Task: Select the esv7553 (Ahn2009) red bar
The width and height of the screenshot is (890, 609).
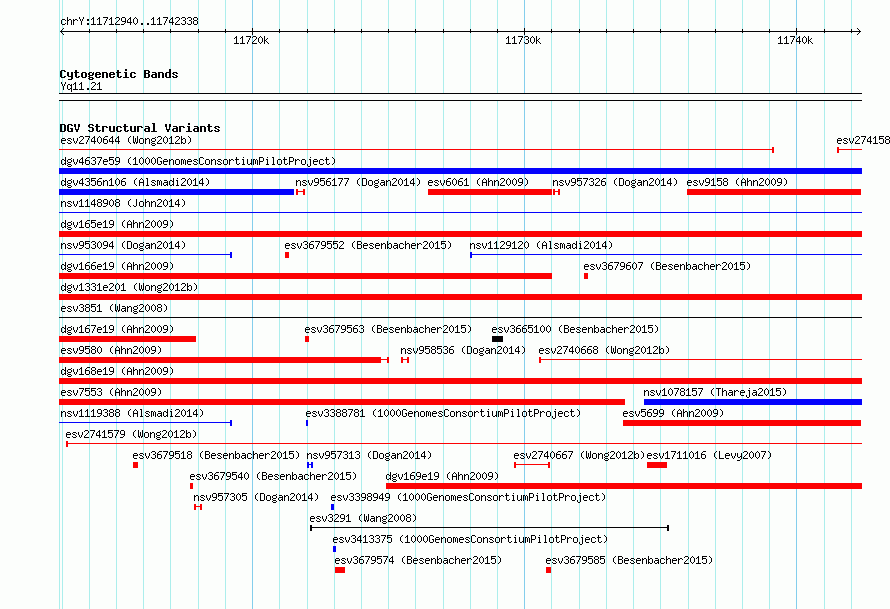Action: click(342, 402)
